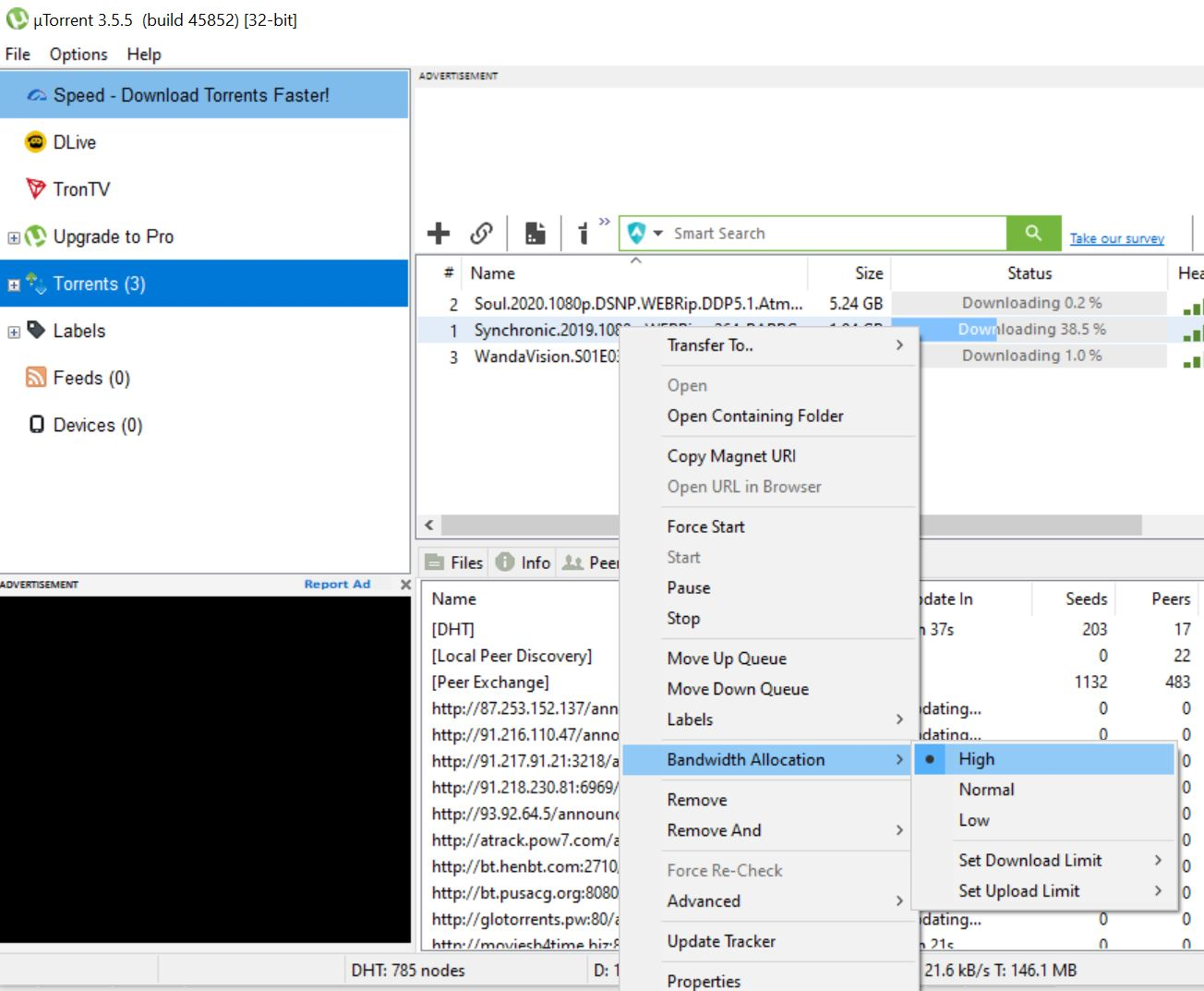This screenshot has height=991, width=1204.
Task: Open the Options menu
Action: 78,54
